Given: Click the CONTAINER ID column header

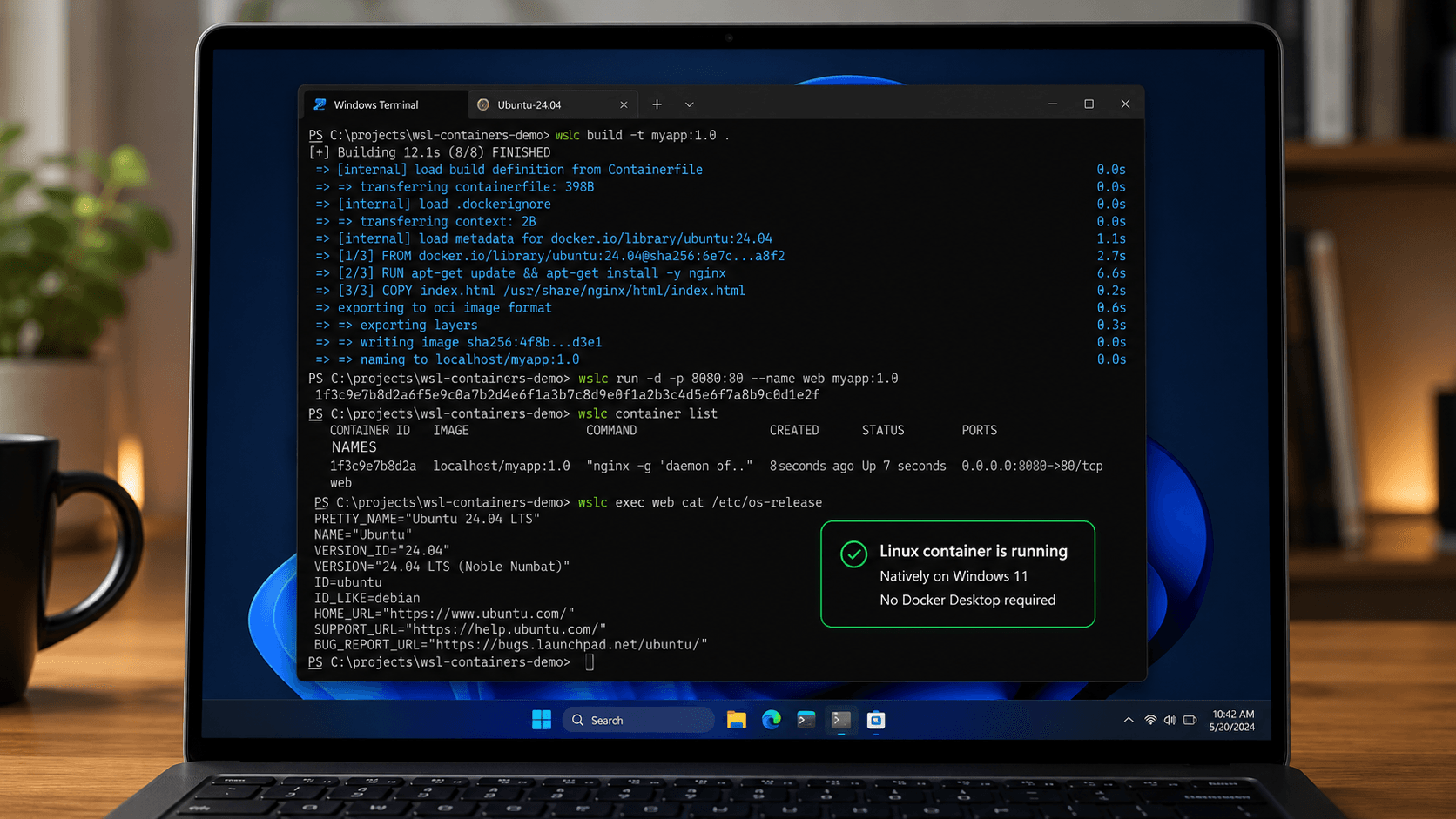Looking at the screenshot, I should pyautogui.click(x=370, y=431).
